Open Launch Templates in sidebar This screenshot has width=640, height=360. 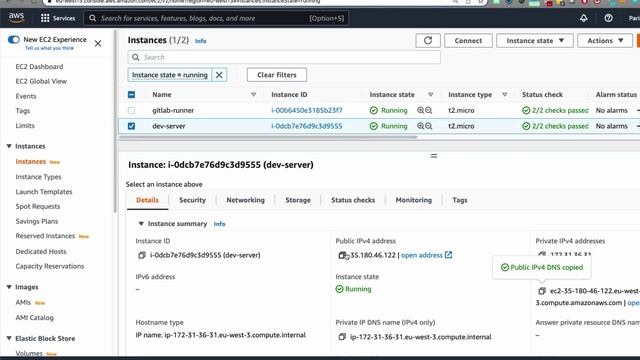click(44, 192)
